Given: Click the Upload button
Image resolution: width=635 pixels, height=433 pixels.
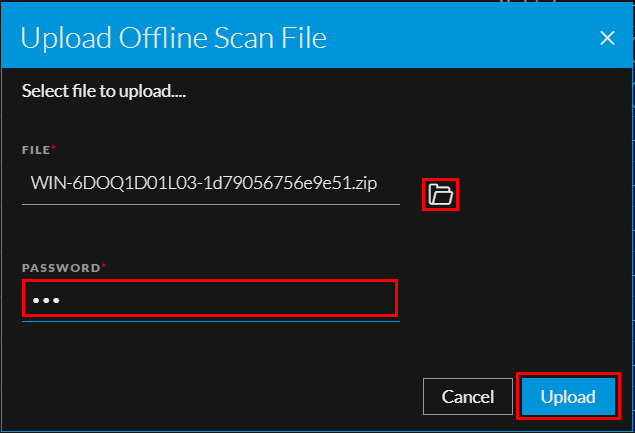Looking at the screenshot, I should (568, 397).
